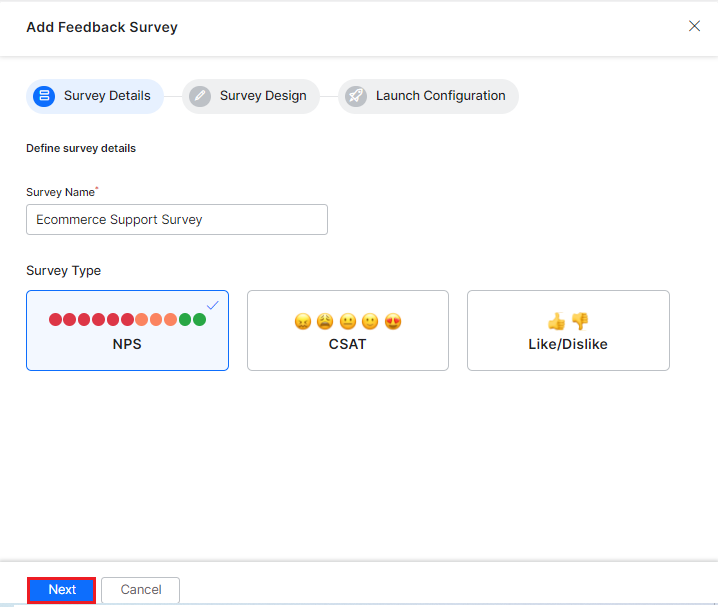Click the heart-eyes emoji in CSAT
Viewport: 718px width, 607px height.
[x=393, y=322]
